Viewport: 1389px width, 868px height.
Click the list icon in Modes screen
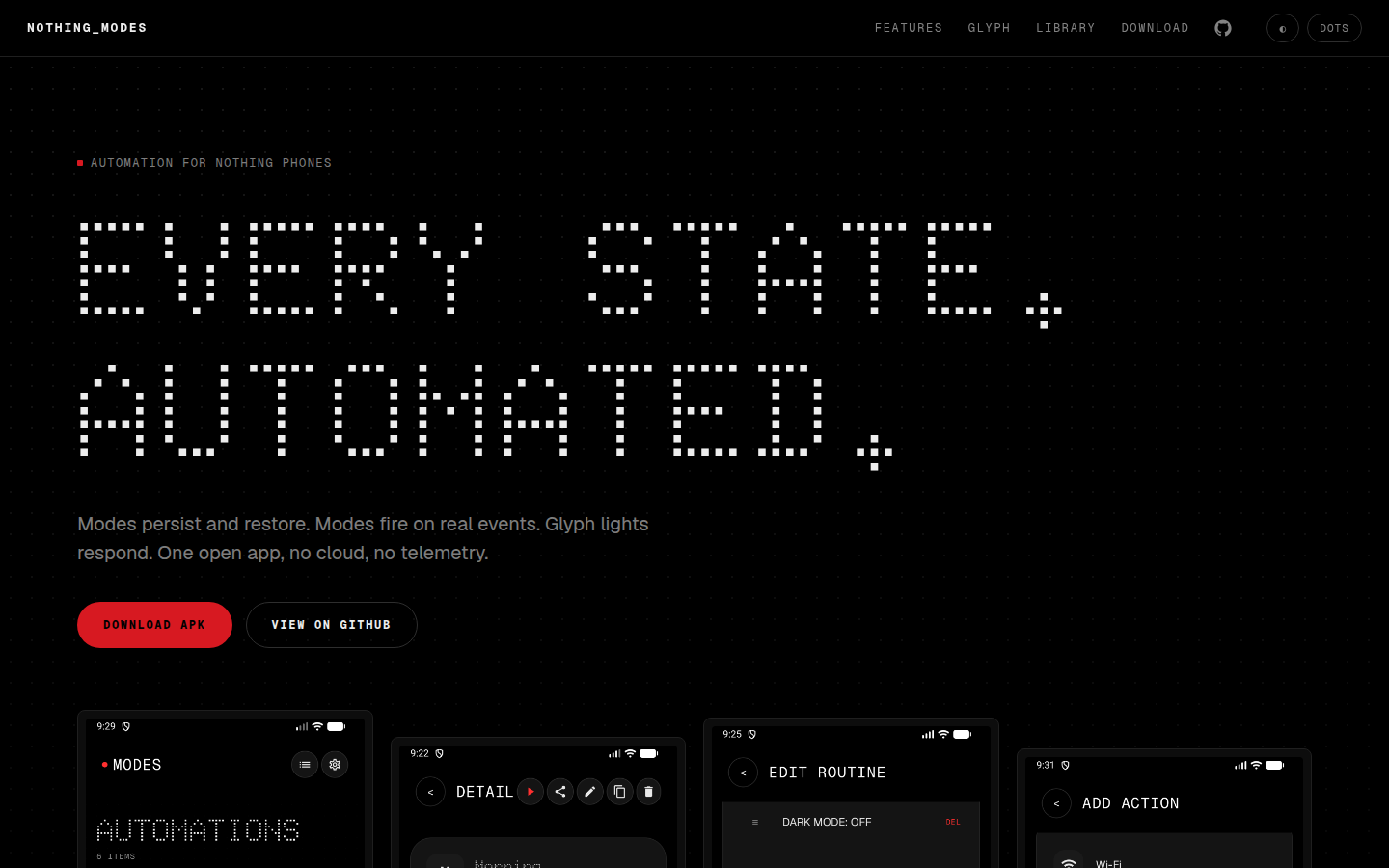[x=305, y=765]
